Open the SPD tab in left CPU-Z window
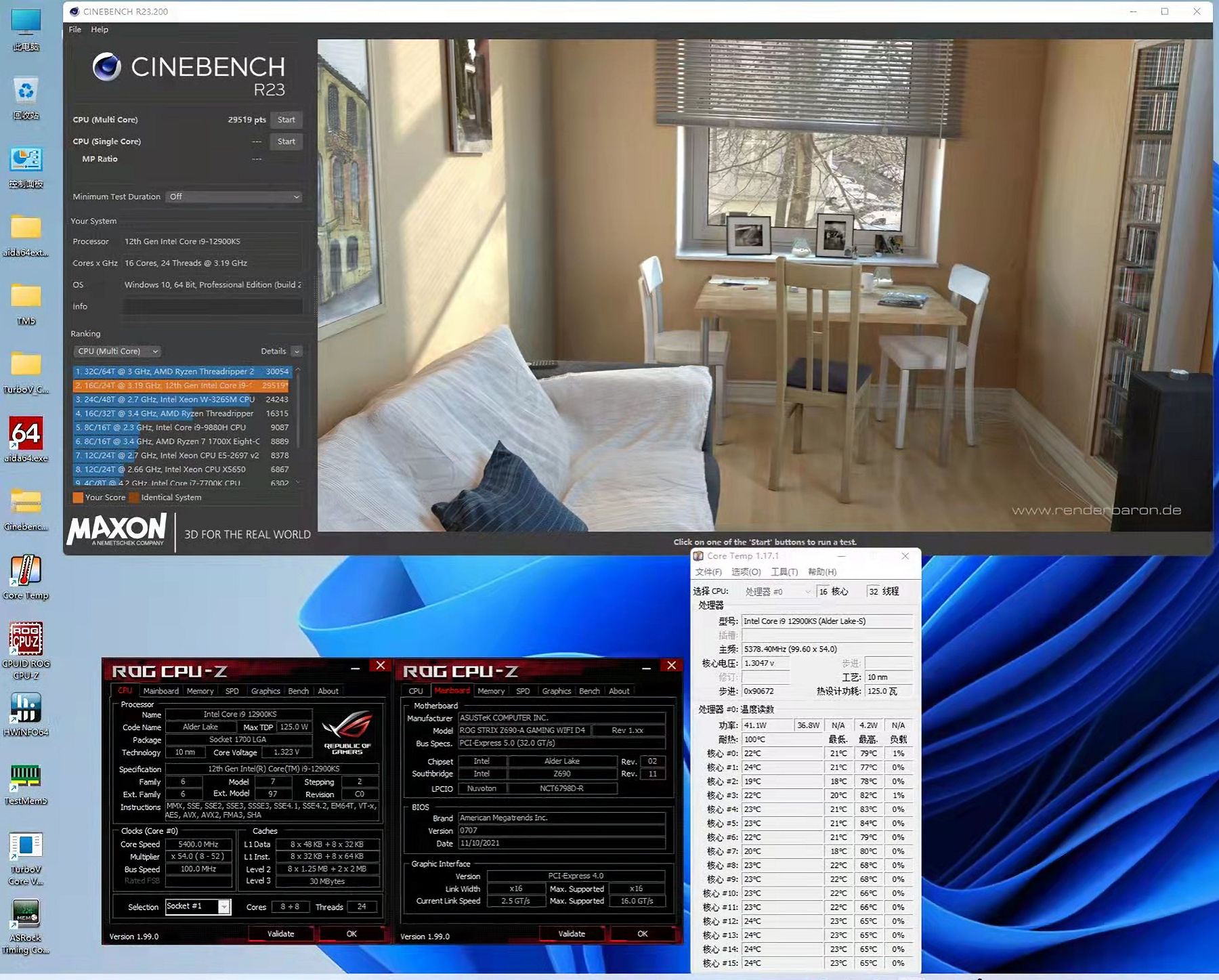Image resolution: width=1219 pixels, height=980 pixels. tap(232, 691)
